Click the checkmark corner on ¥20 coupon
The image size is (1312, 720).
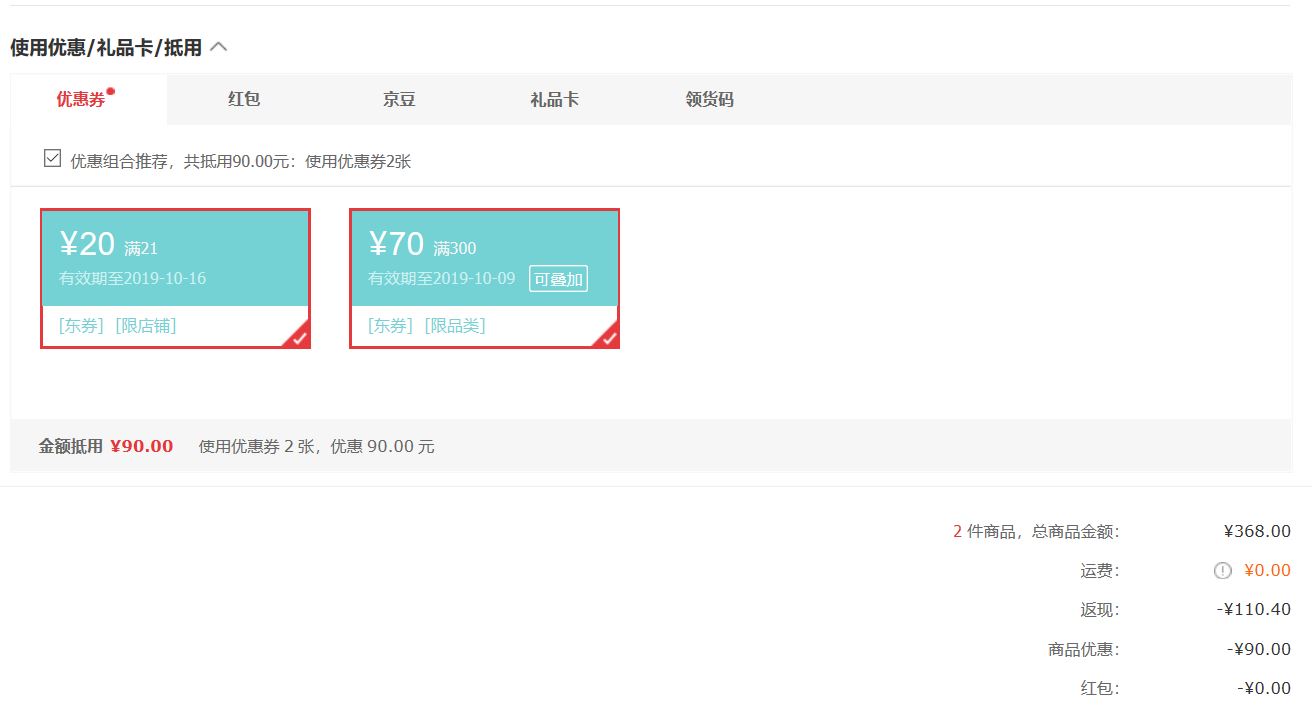tap(297, 336)
